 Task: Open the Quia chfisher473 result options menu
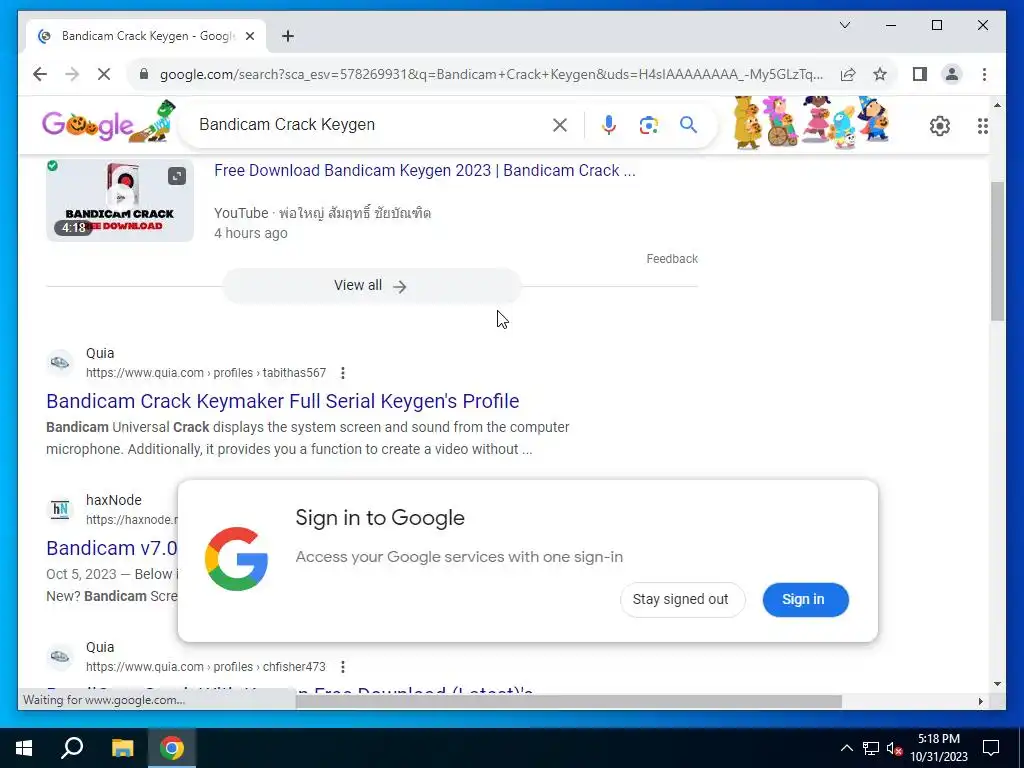343,667
